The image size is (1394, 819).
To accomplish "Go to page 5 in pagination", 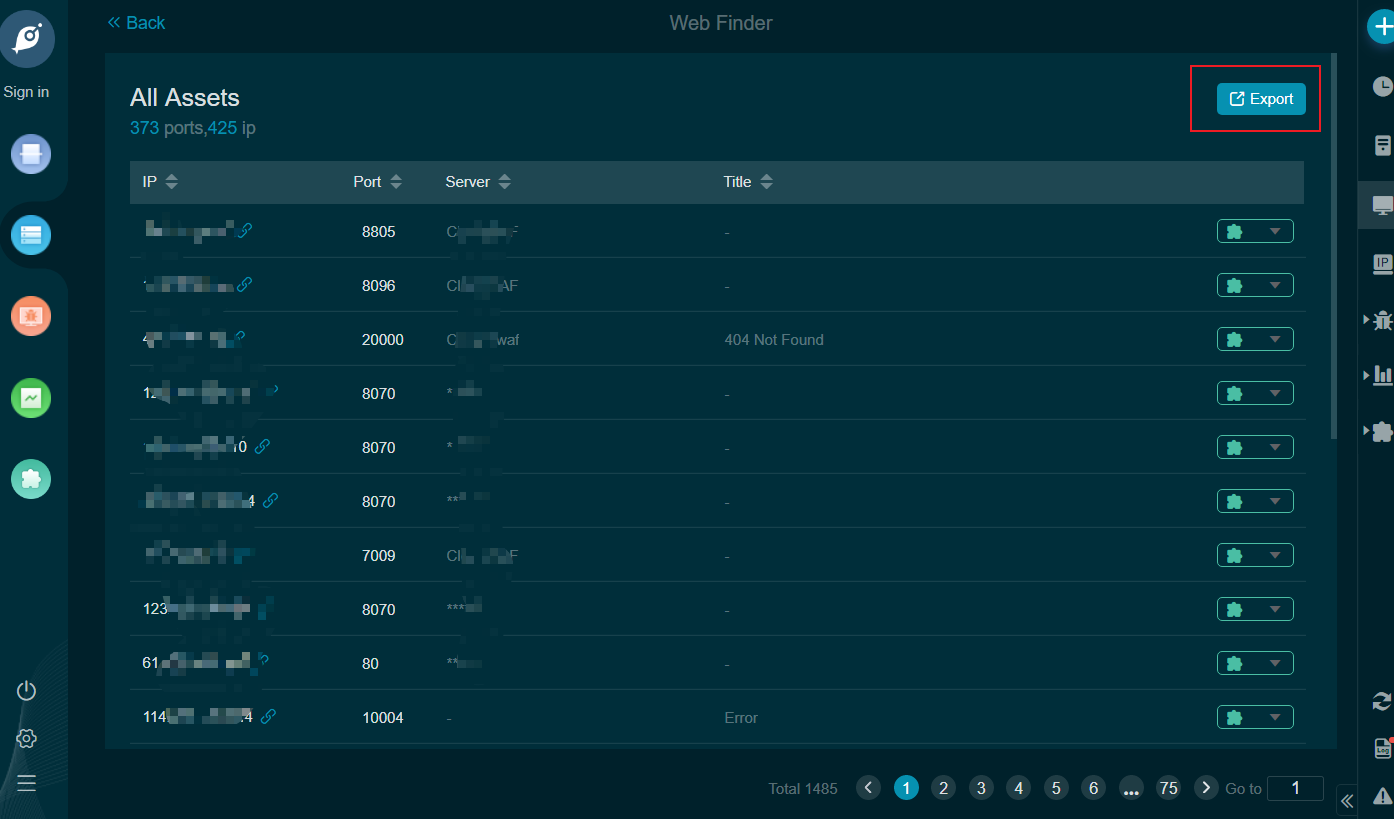I will point(1056,788).
